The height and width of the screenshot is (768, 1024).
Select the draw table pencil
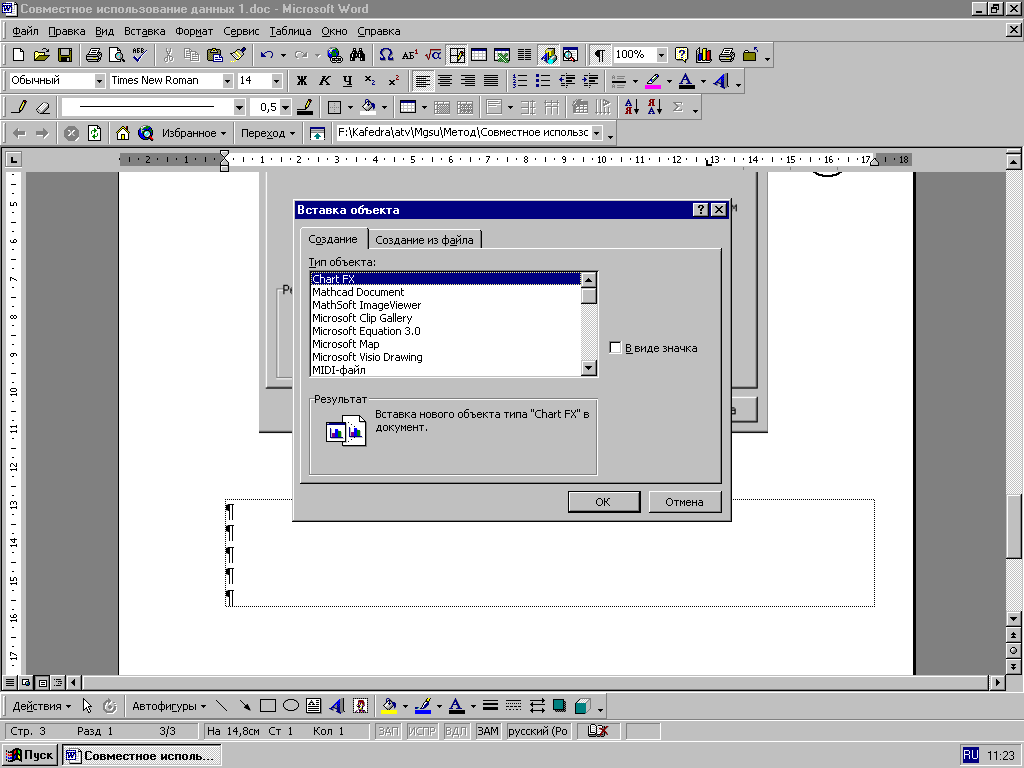(19, 106)
